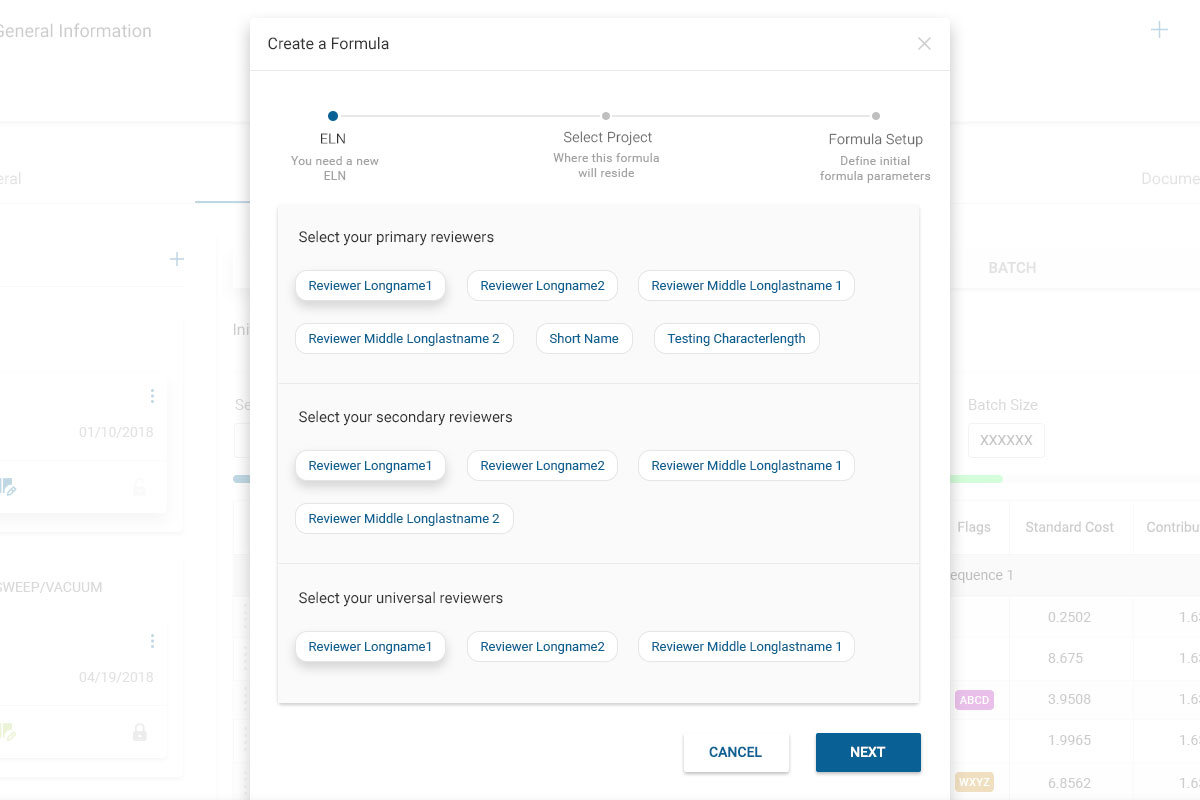
Task: Switch to the BATCH tab in background
Action: click(x=1012, y=268)
